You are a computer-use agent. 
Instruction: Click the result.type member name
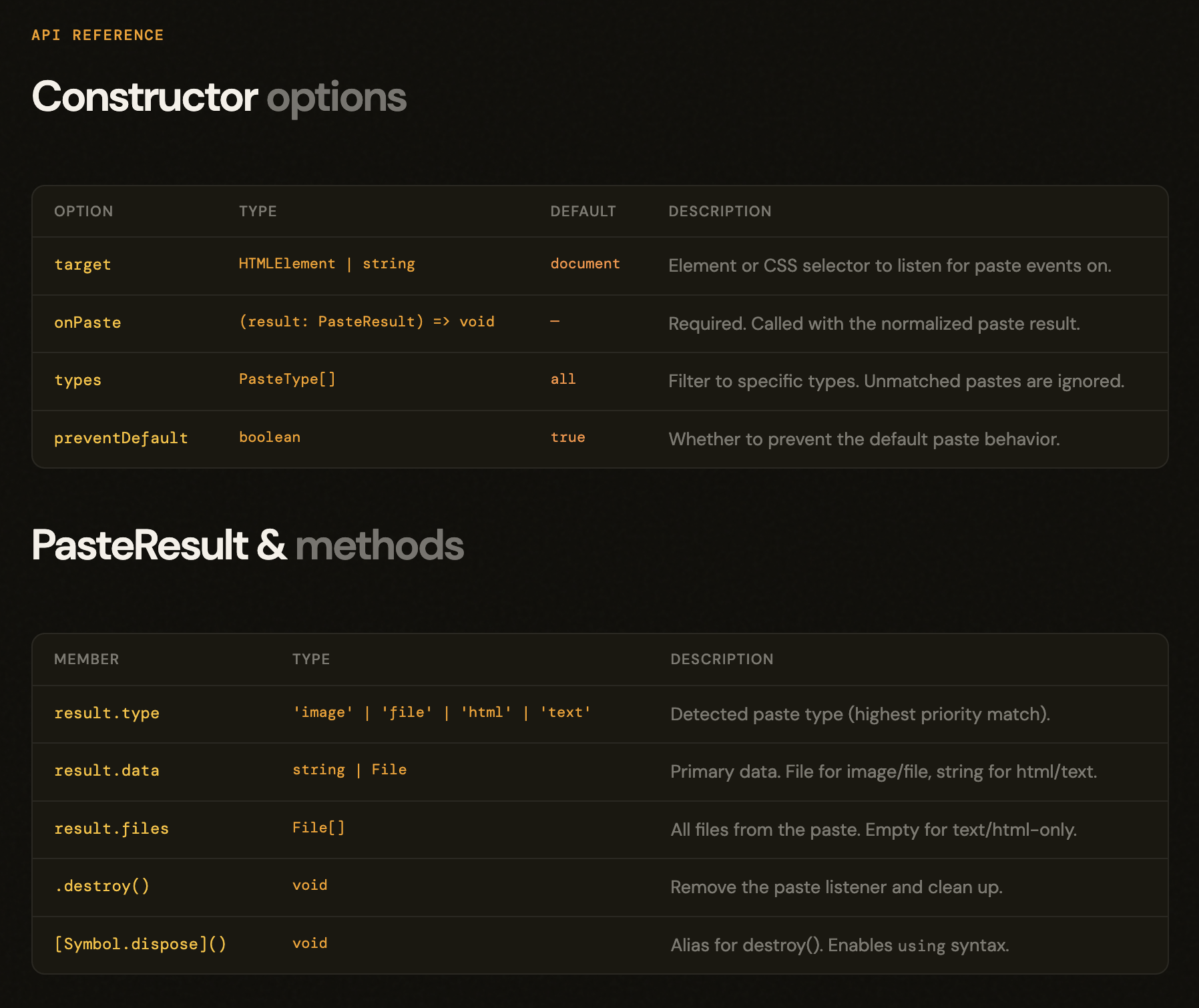(x=107, y=714)
